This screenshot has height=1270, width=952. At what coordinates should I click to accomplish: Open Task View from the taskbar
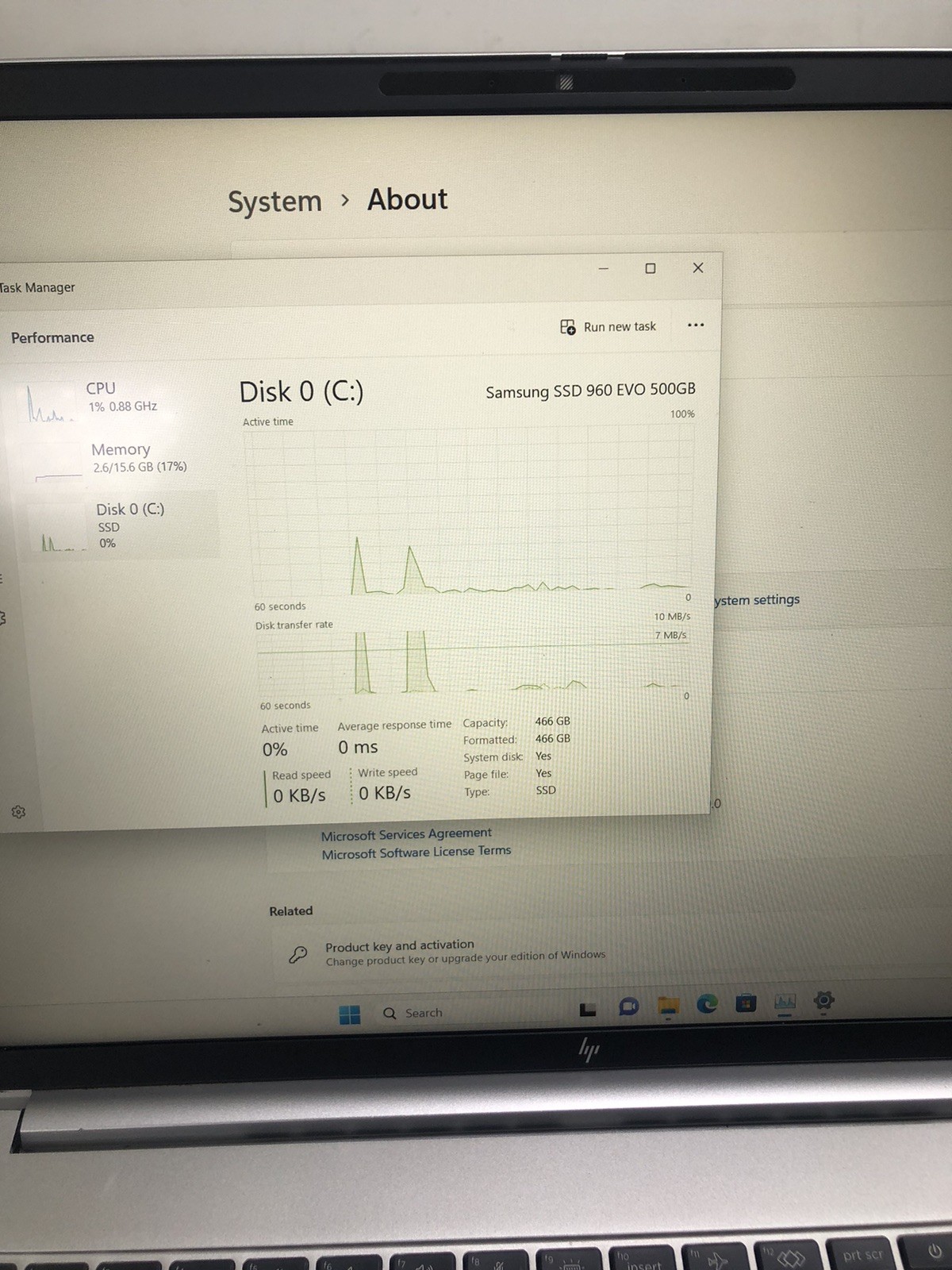click(x=588, y=1010)
